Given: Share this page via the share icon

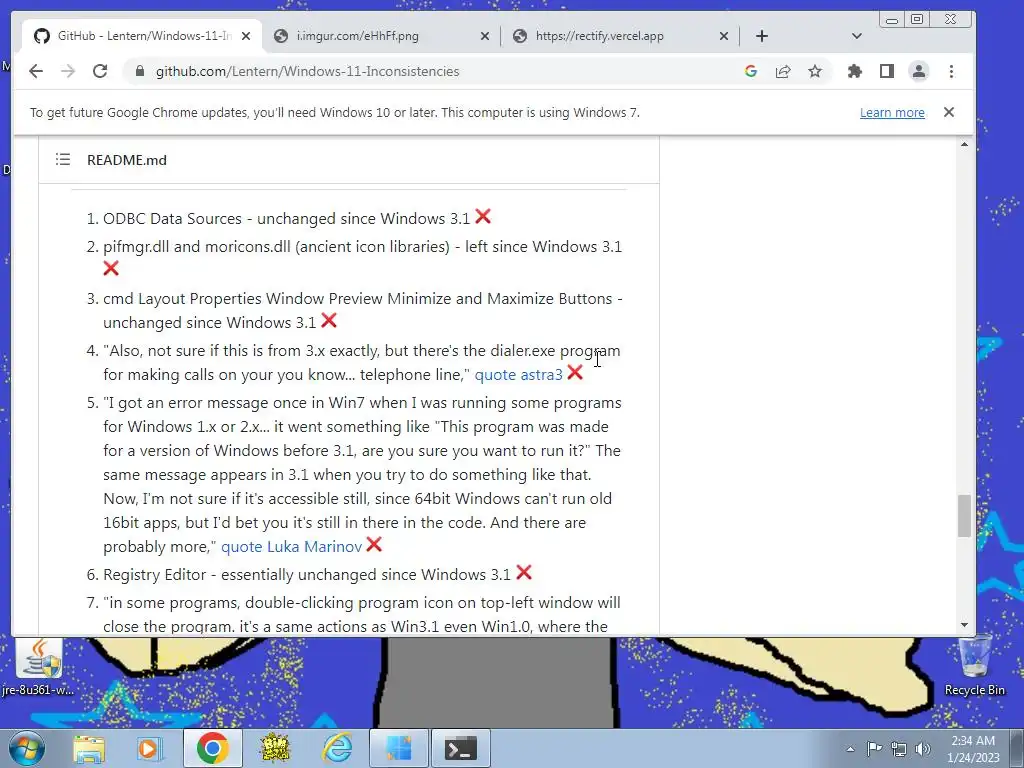Looking at the screenshot, I should point(783,71).
